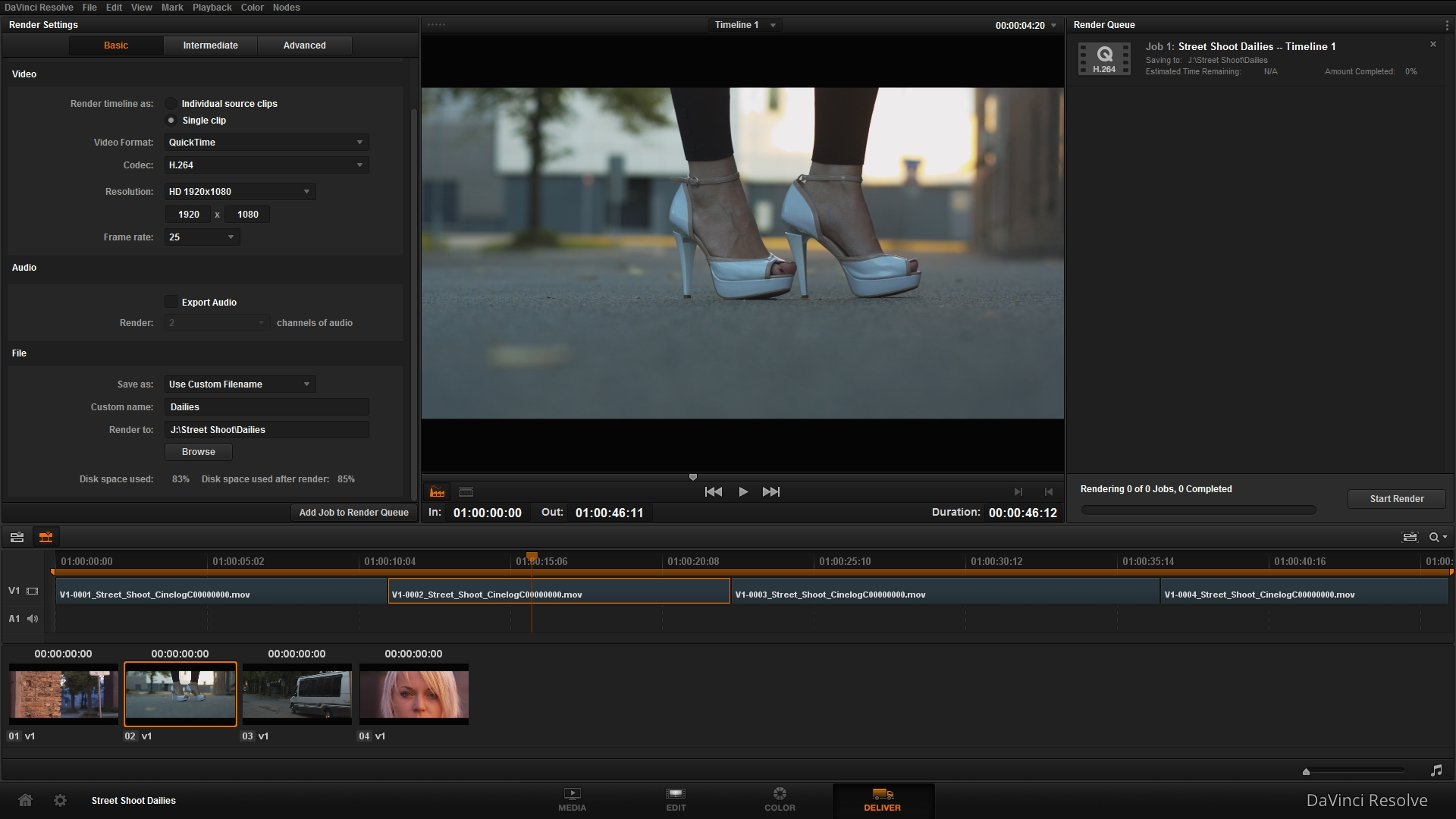This screenshot has width=1456, height=819.
Task: Adjust the thumbnail zoom slider handle
Action: [1306, 771]
